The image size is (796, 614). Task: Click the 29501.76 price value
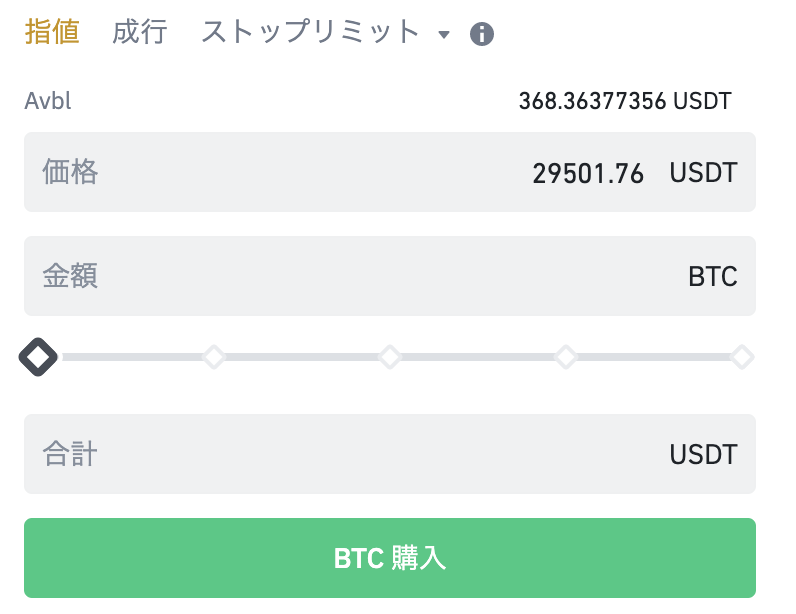coord(588,174)
